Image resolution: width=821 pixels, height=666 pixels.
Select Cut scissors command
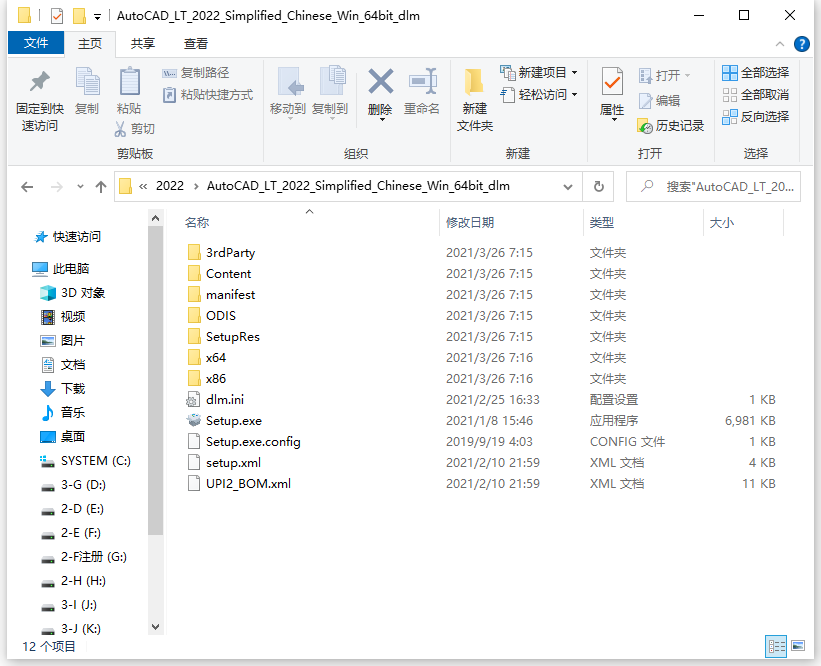tap(135, 129)
